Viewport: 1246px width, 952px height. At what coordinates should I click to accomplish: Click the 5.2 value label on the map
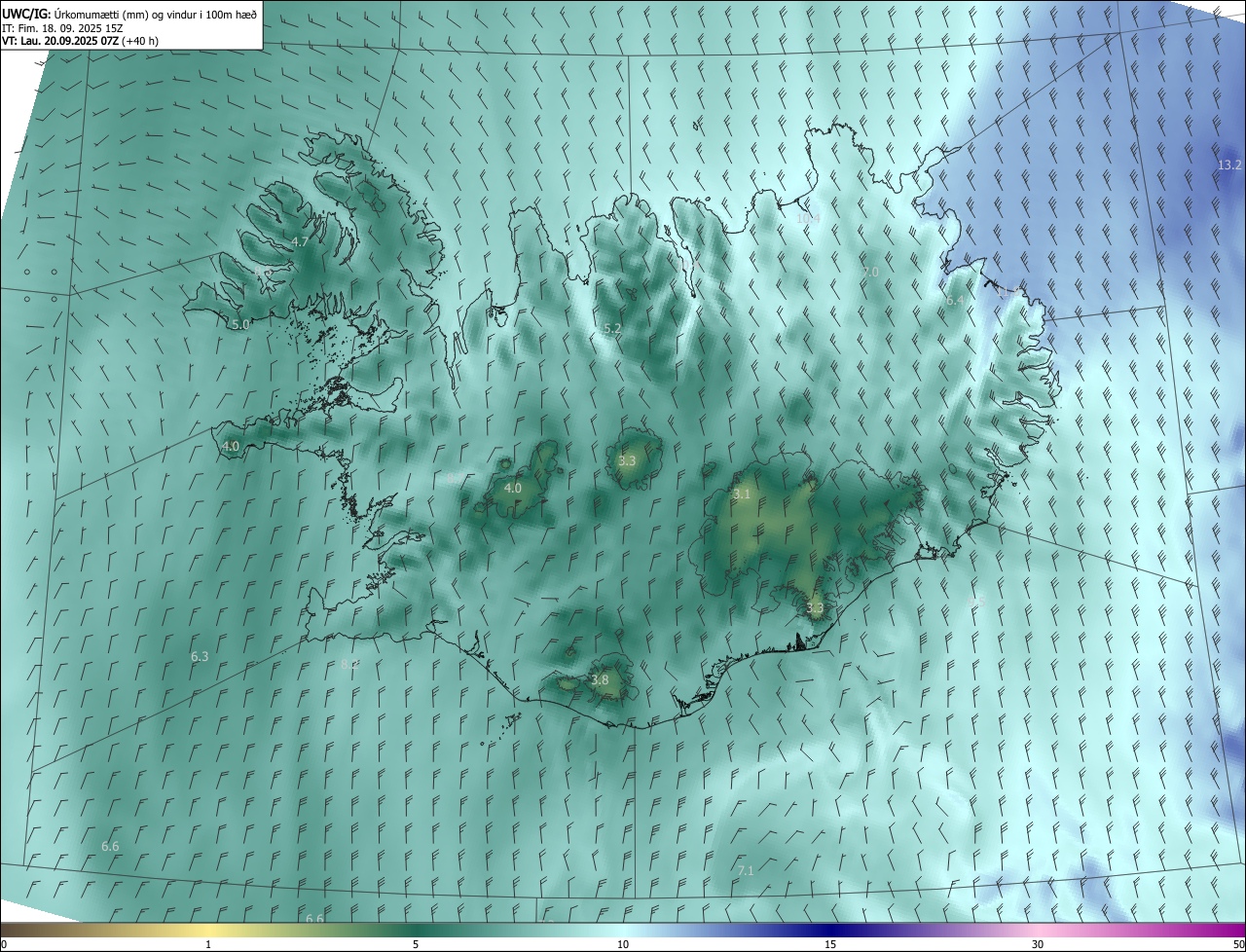pyautogui.click(x=612, y=329)
